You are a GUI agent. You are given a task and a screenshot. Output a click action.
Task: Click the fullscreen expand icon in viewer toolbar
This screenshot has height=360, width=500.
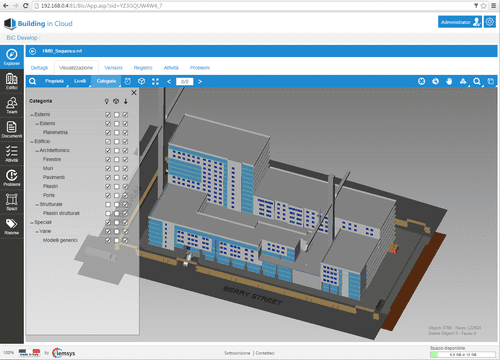point(155,81)
